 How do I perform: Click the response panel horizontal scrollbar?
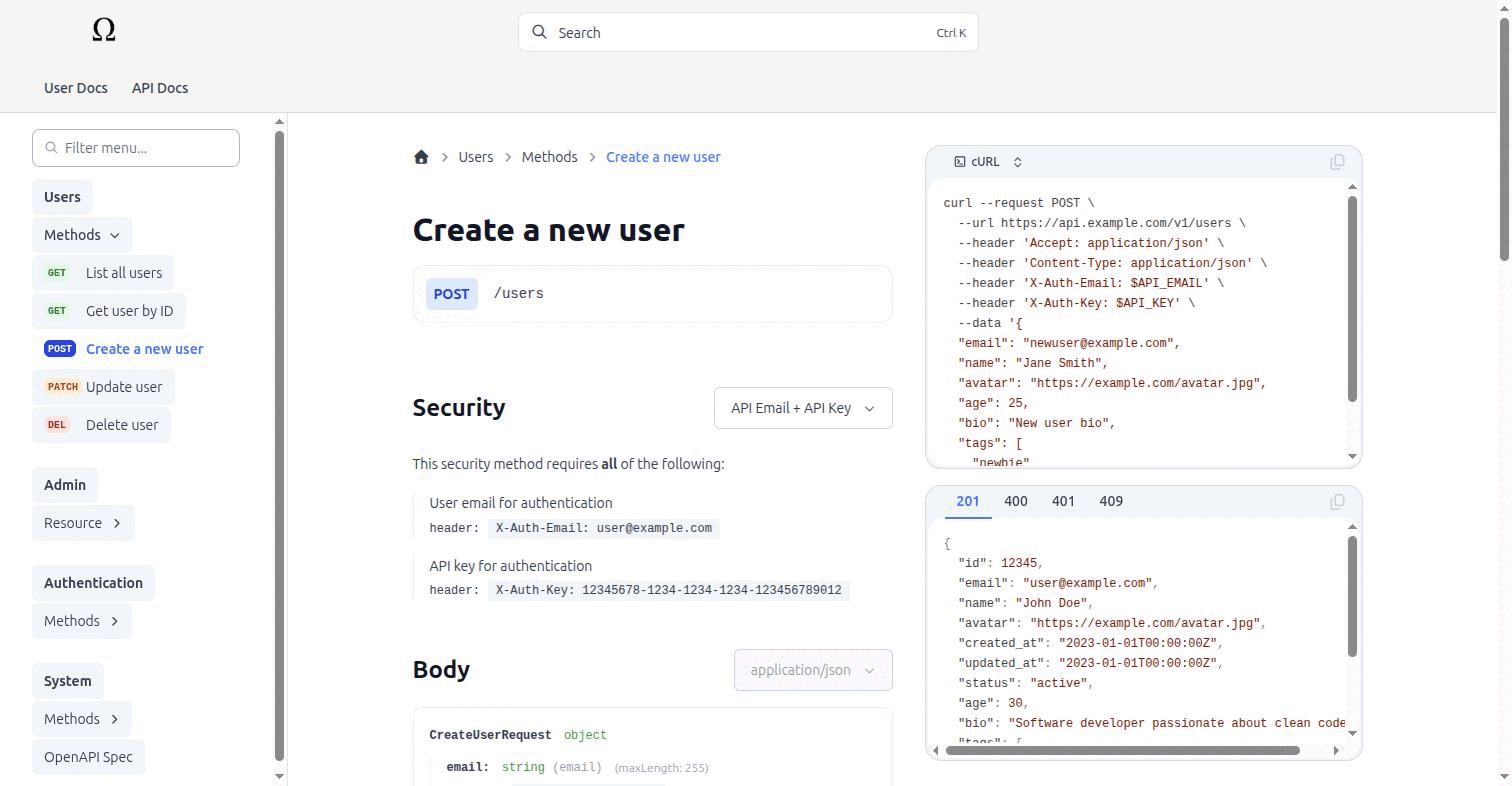coord(1122,750)
